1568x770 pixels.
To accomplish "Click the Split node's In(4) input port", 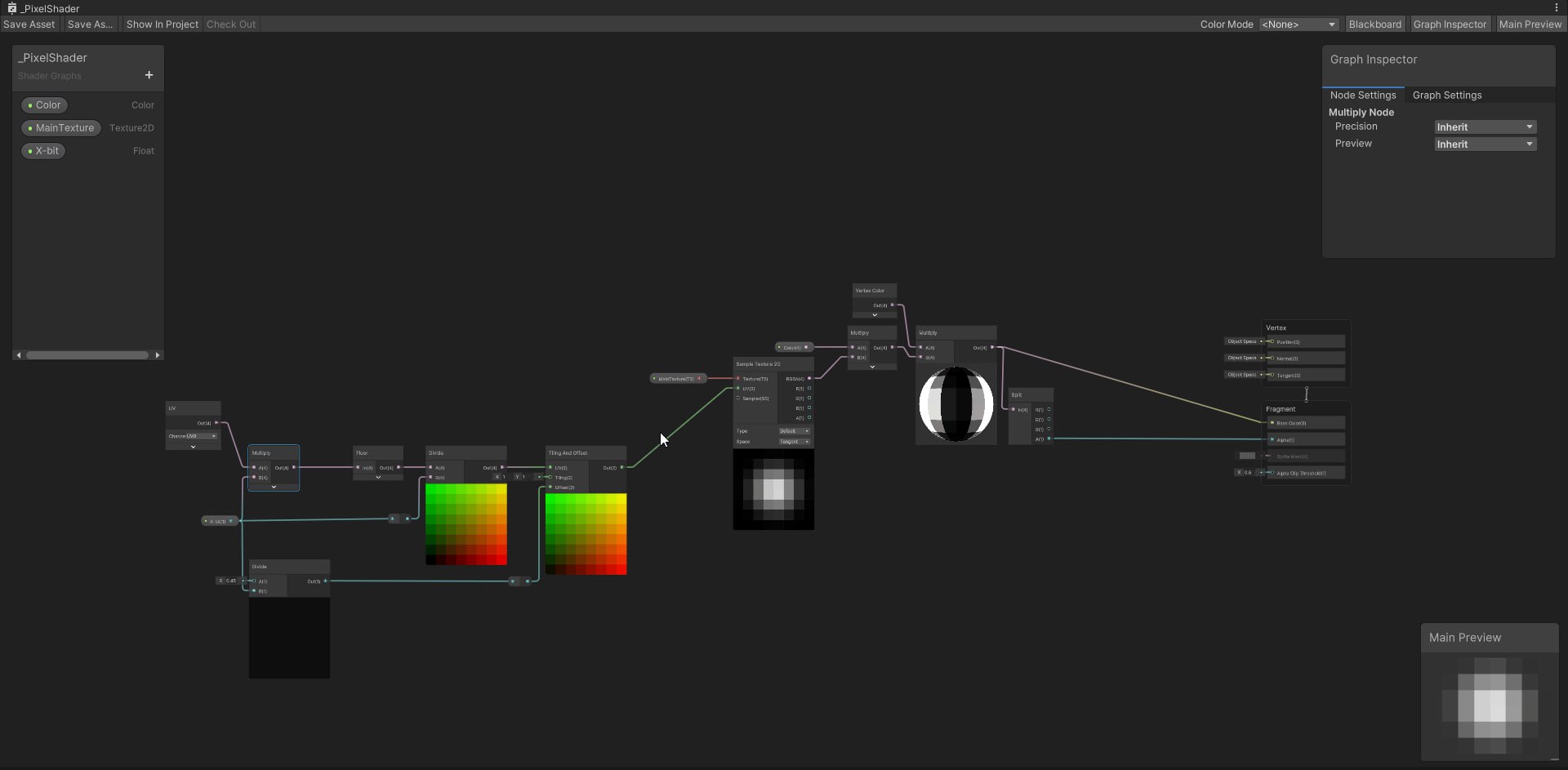I will [1013, 410].
